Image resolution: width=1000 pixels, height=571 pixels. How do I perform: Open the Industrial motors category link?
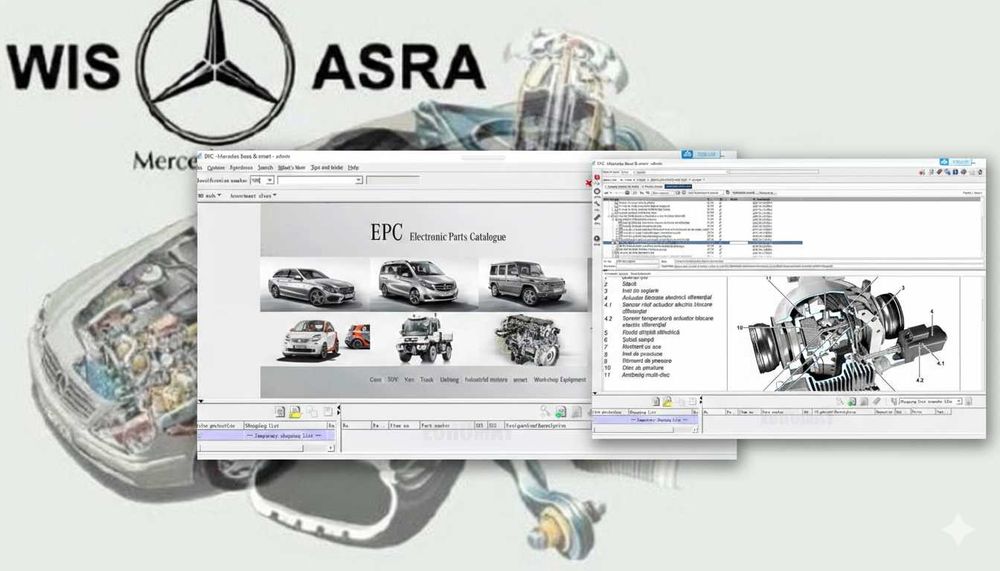pos(486,380)
